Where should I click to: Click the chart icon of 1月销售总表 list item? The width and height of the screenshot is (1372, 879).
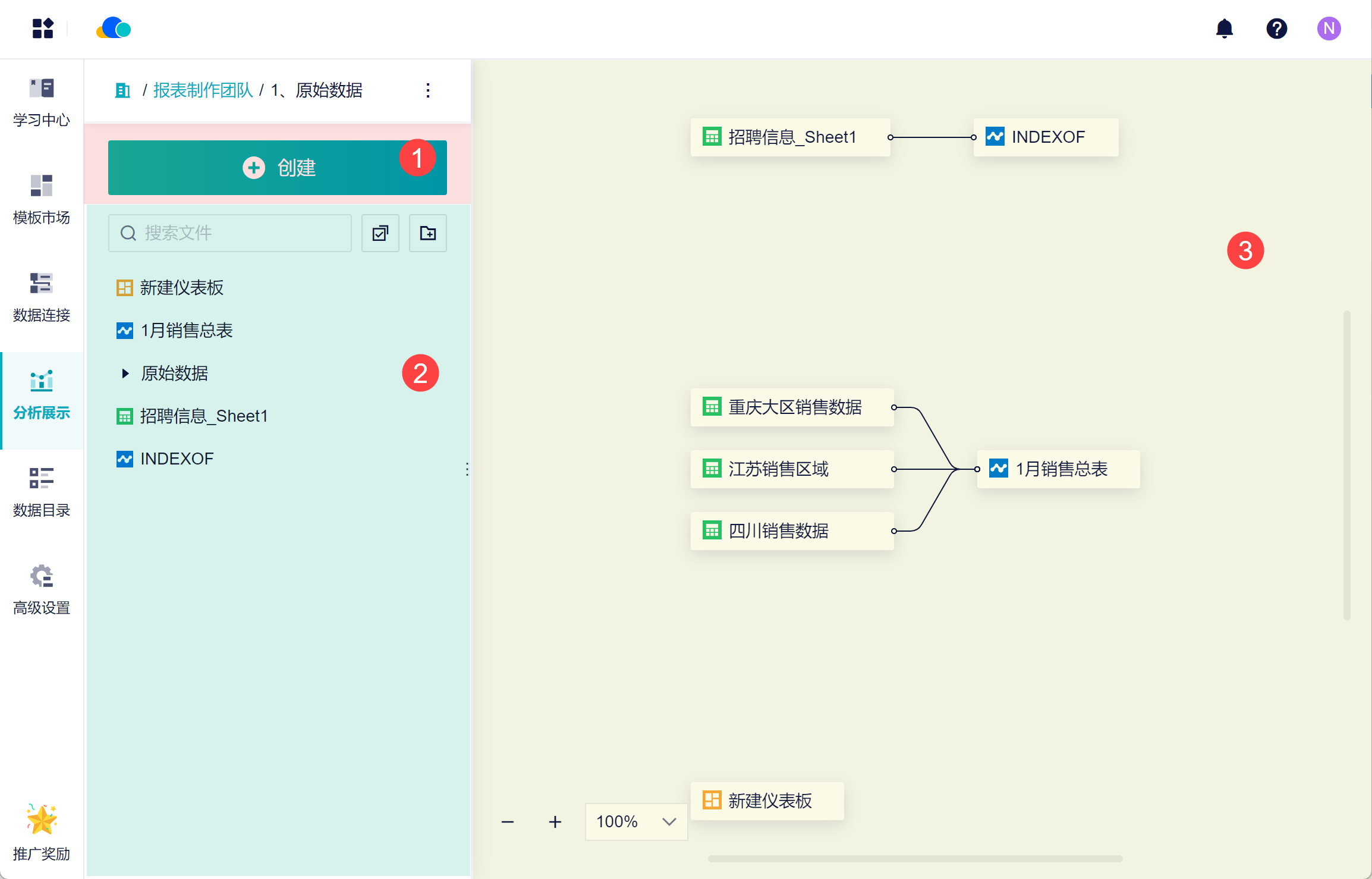[x=125, y=331]
